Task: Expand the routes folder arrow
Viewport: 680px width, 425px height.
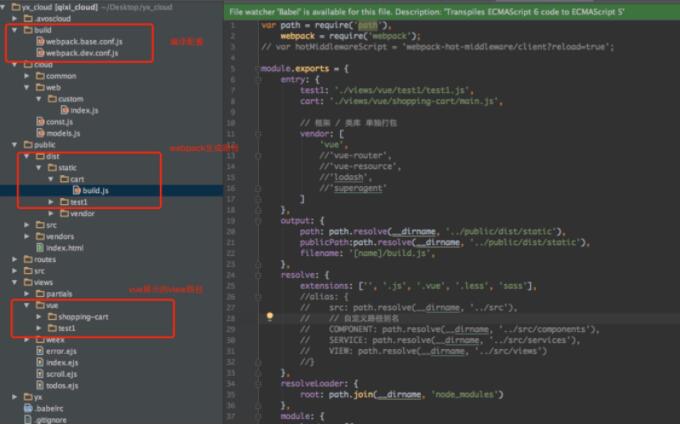Action: pyautogui.click(x=15, y=259)
